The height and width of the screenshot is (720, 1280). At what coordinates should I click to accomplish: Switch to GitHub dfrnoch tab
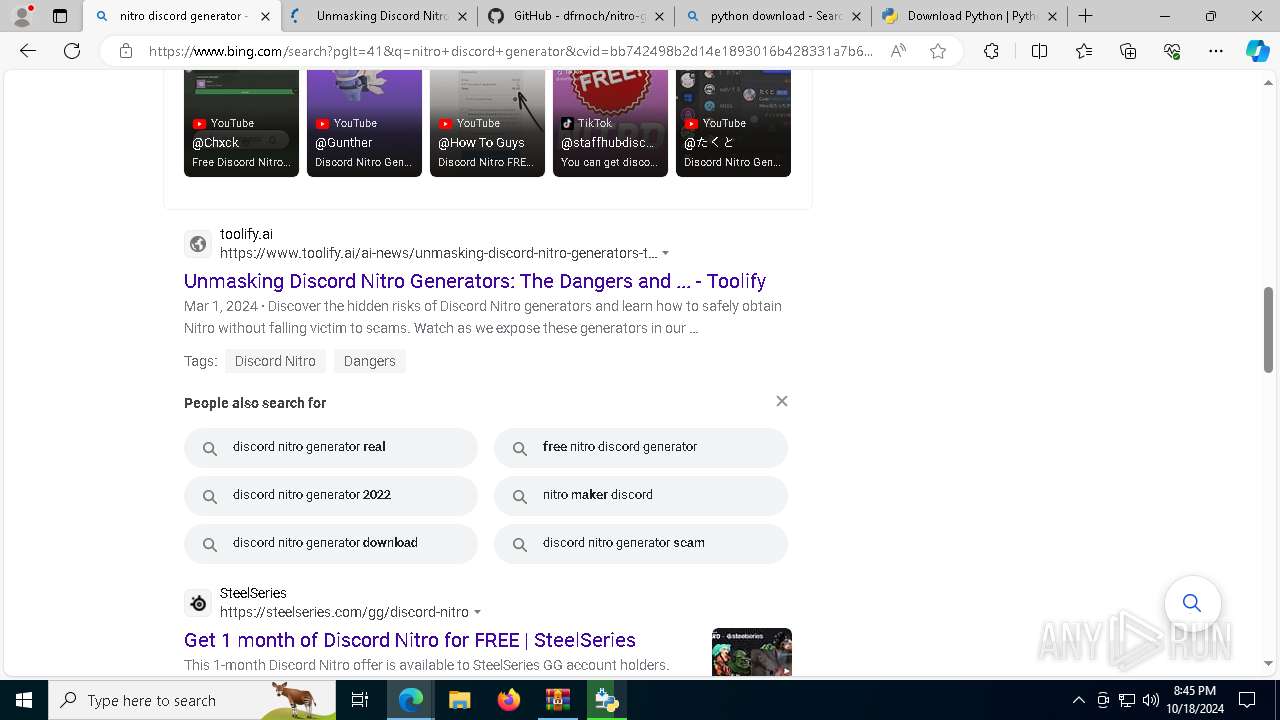pyautogui.click(x=577, y=16)
